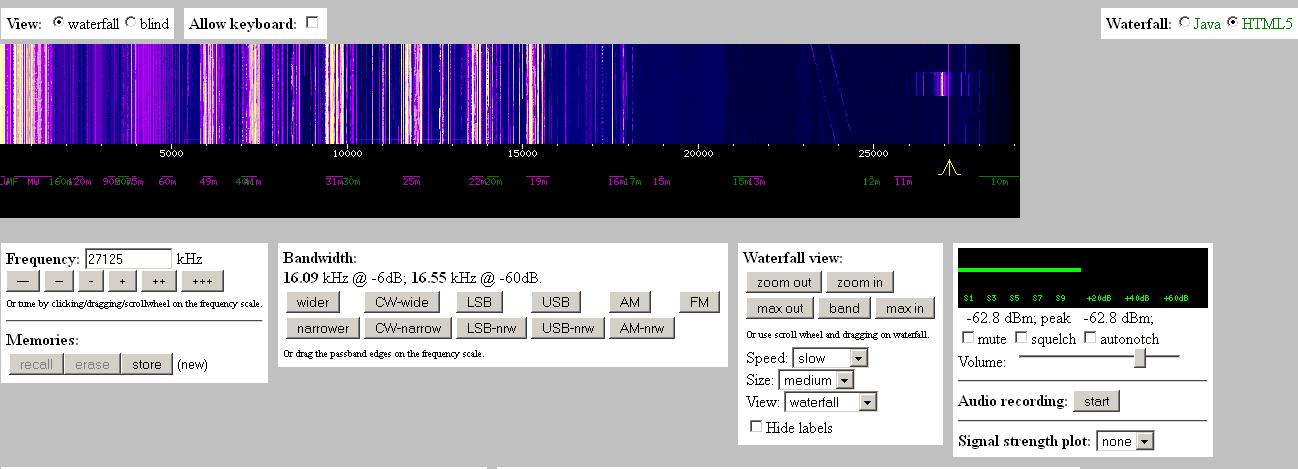Tick the Hide labels checkbox
Screen dimensions: 1298x469
coord(756,427)
